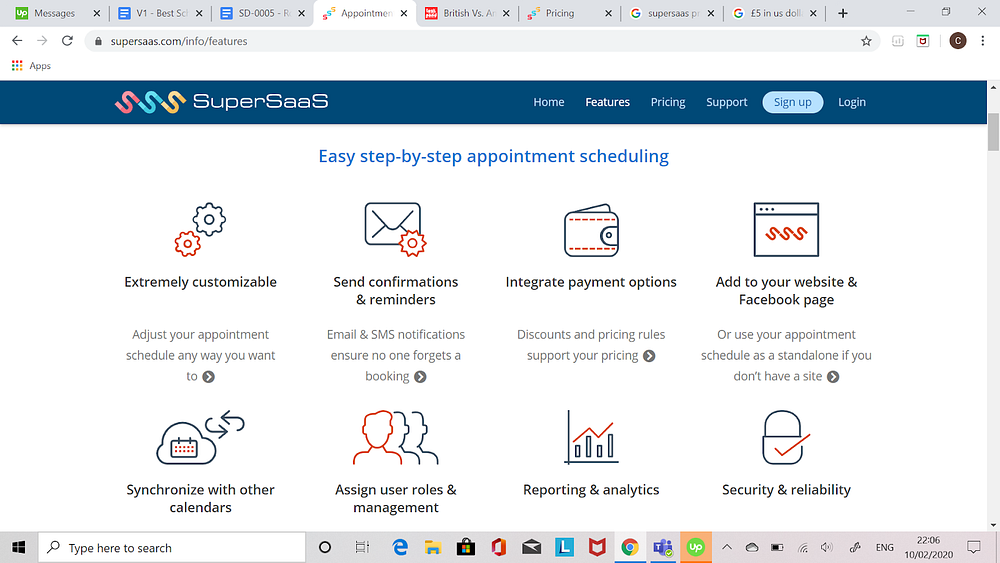Switch to the supersaas pr Google tab

[673, 13]
